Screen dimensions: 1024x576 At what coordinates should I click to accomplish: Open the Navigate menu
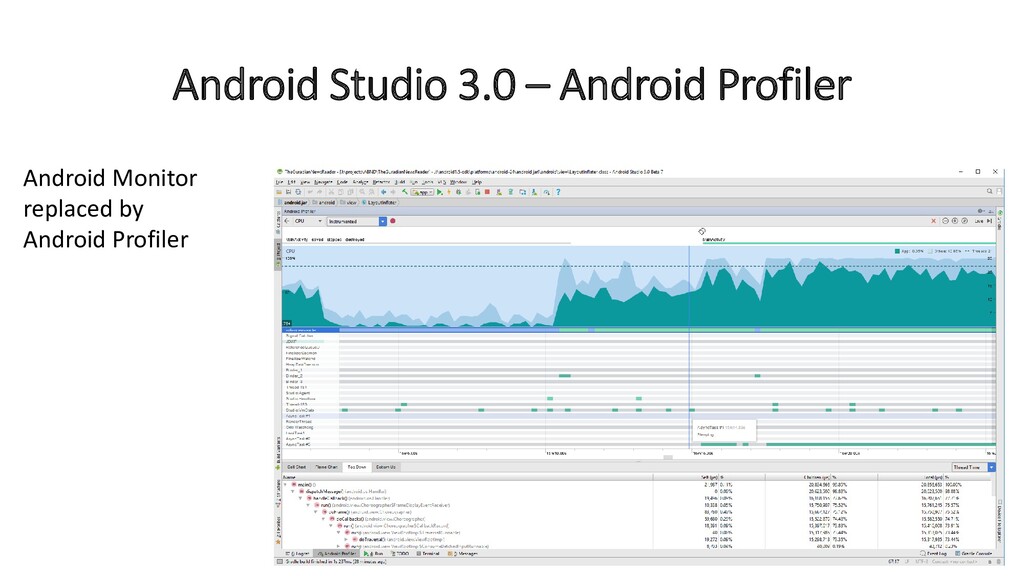click(x=323, y=182)
